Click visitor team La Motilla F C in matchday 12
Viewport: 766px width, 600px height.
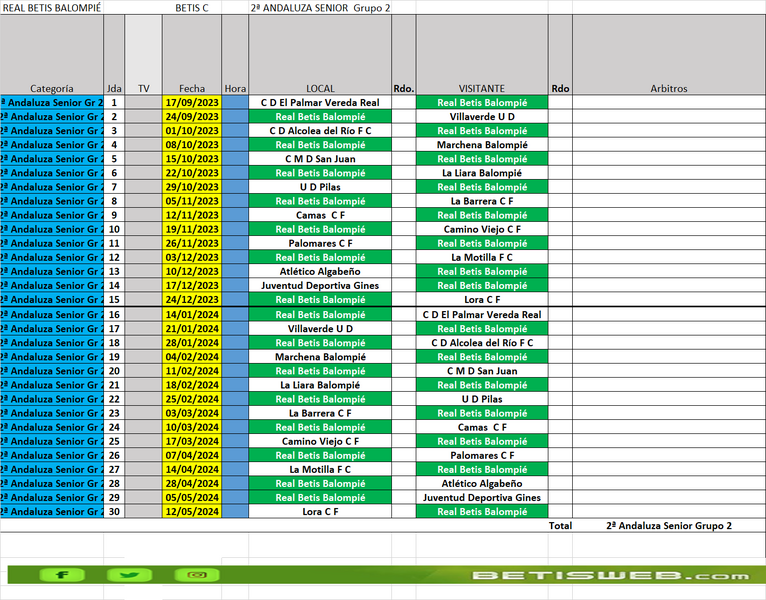(482, 257)
